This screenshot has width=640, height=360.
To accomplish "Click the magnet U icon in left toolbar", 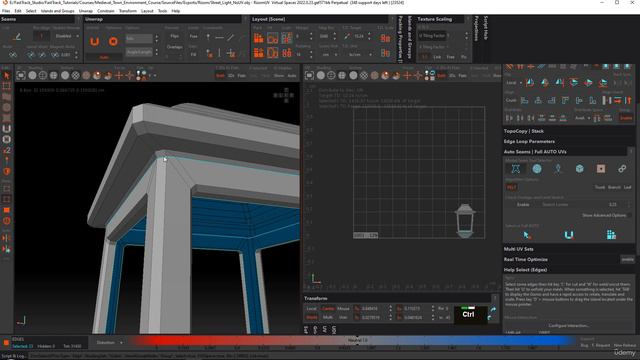I will [x=7, y=129].
